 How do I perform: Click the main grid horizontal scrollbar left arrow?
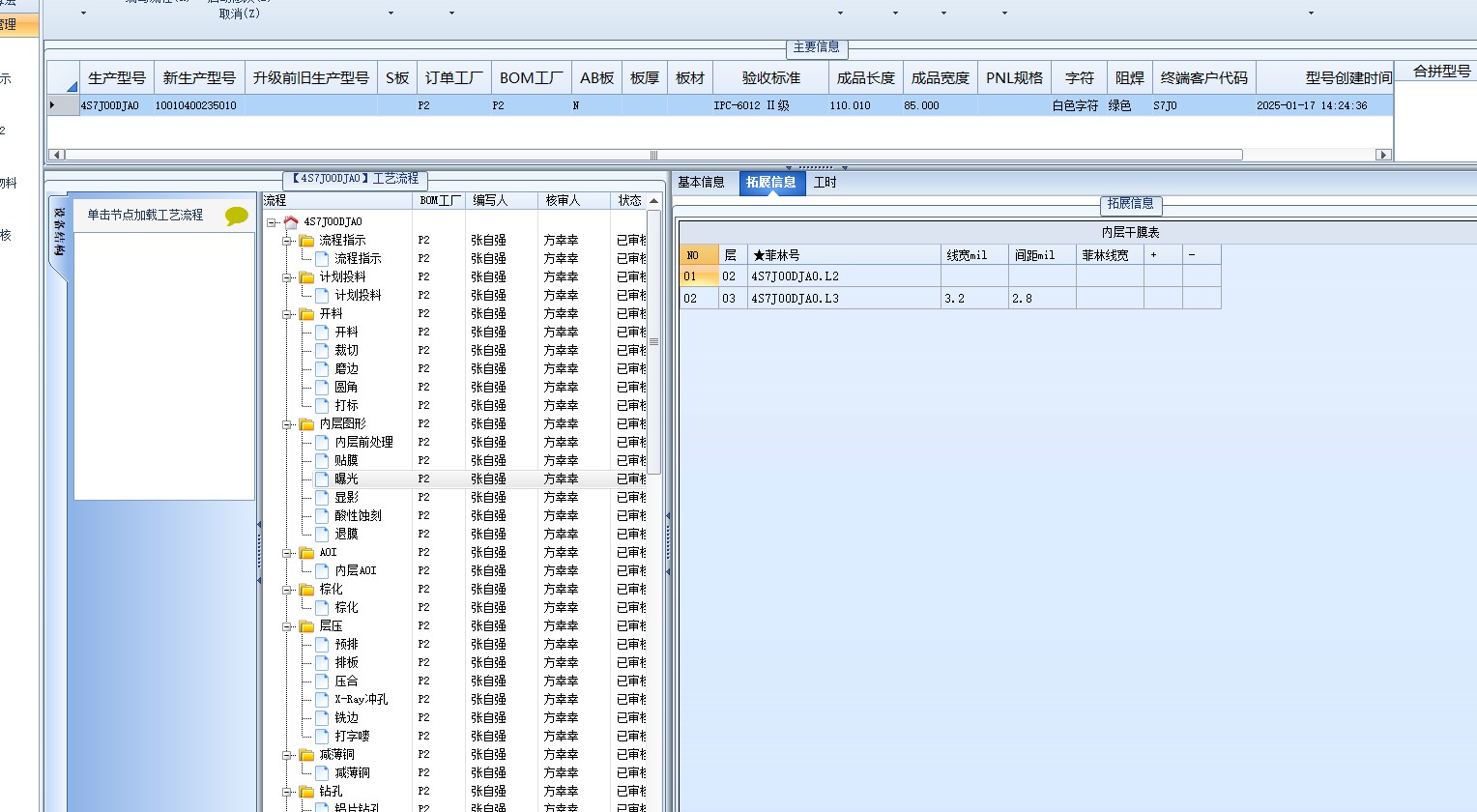click(56, 155)
